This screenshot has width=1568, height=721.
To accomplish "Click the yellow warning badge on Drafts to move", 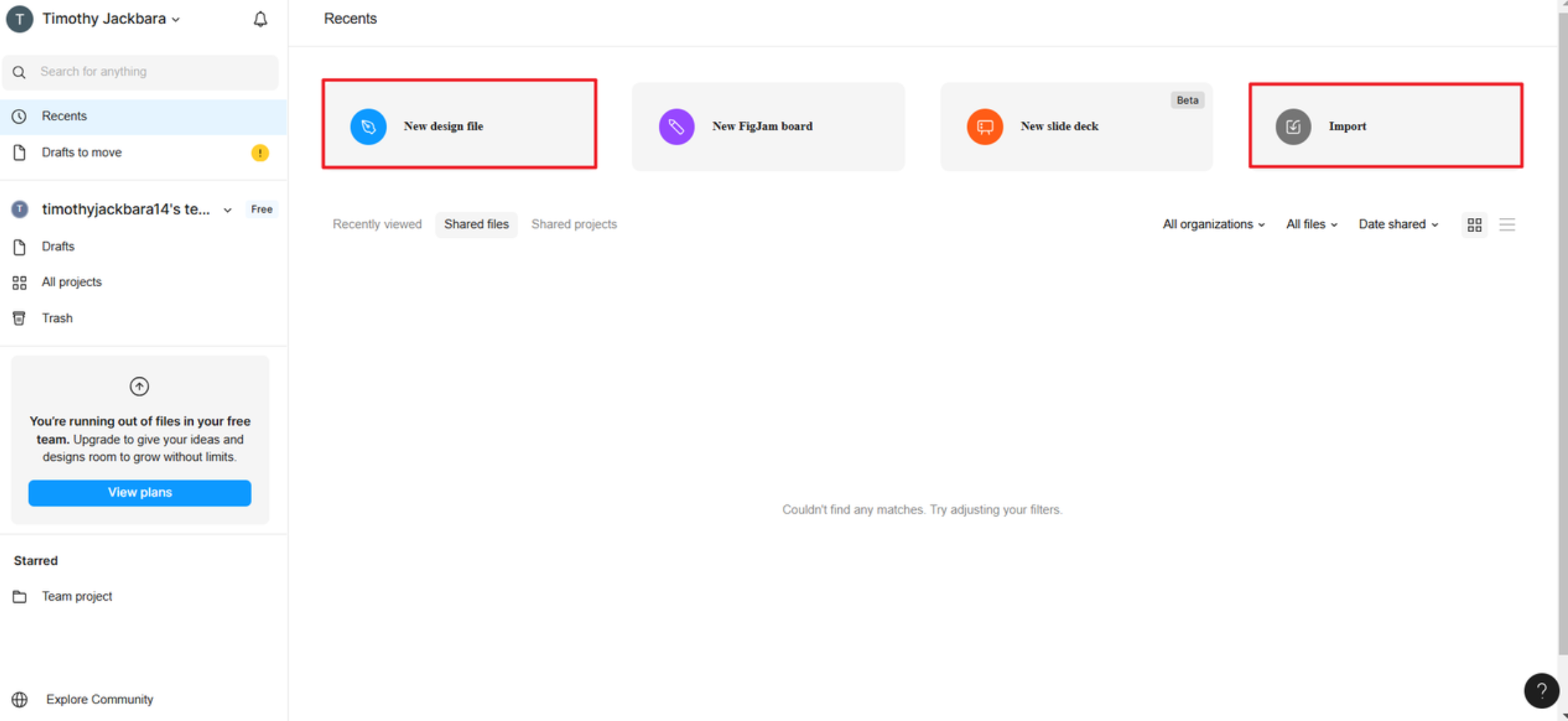I will [260, 153].
